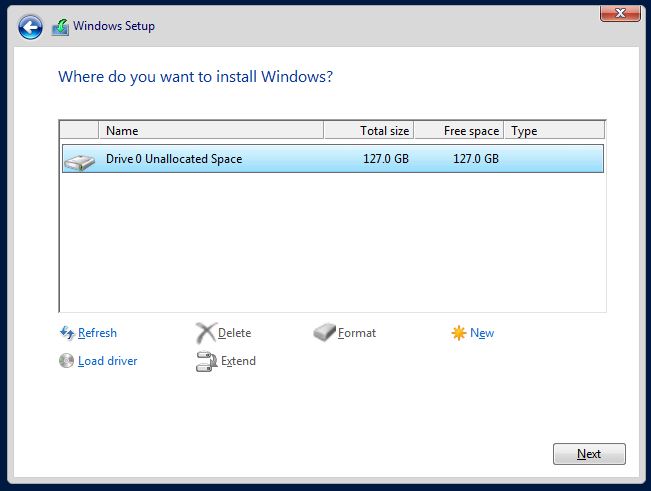Click the Windows Setup title icon
Screen dimensions: 651x491
(x=60, y=27)
